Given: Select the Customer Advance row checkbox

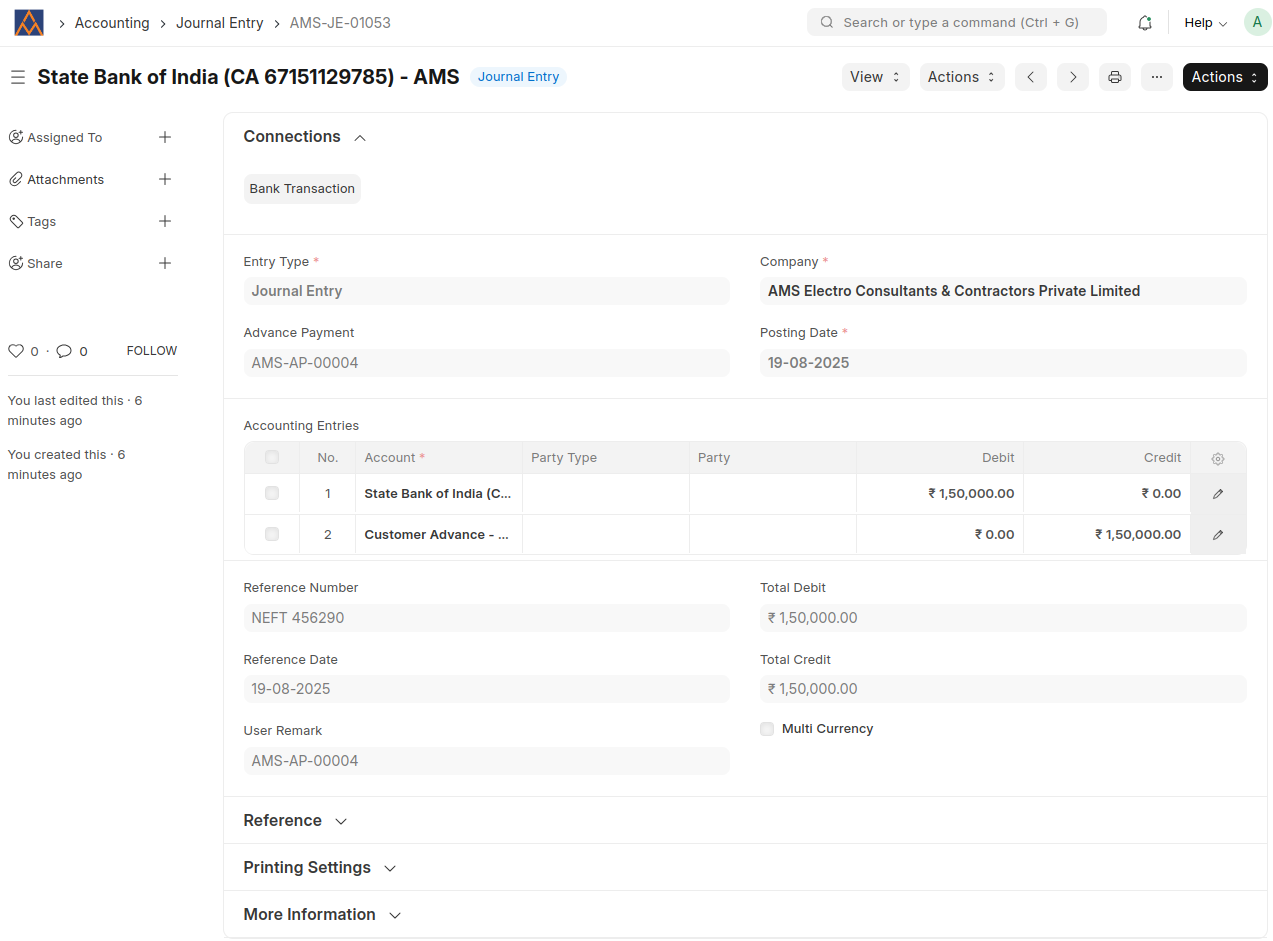Looking at the screenshot, I should pos(272,534).
